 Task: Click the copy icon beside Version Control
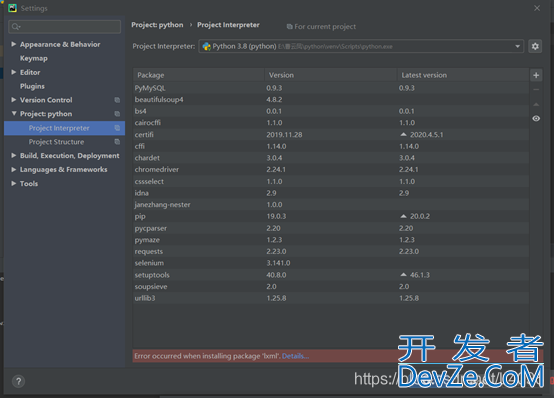click(117, 100)
